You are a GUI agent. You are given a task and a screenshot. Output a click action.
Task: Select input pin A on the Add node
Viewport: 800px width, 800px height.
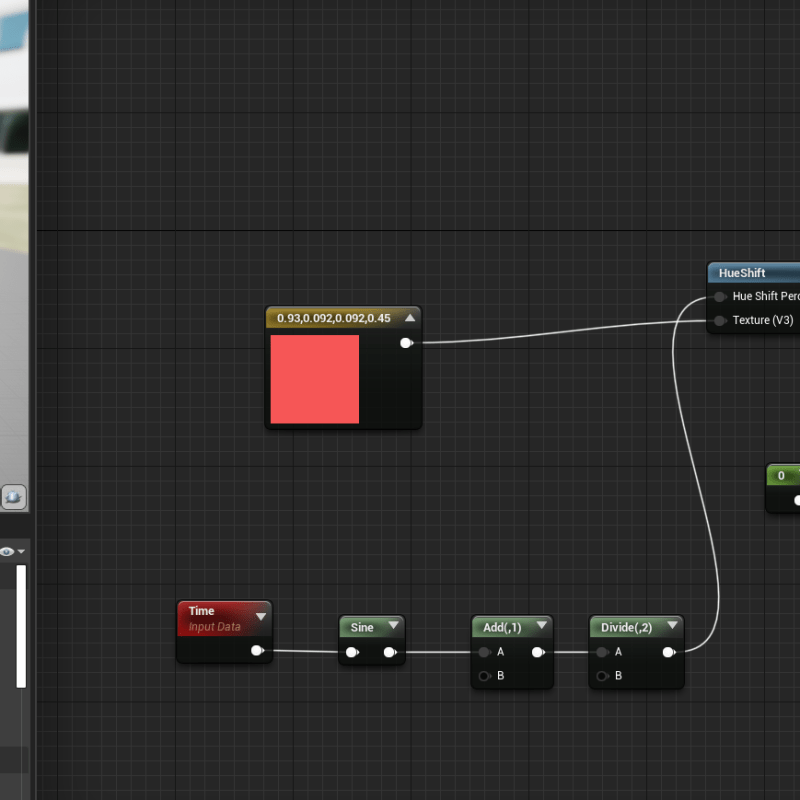pos(485,652)
